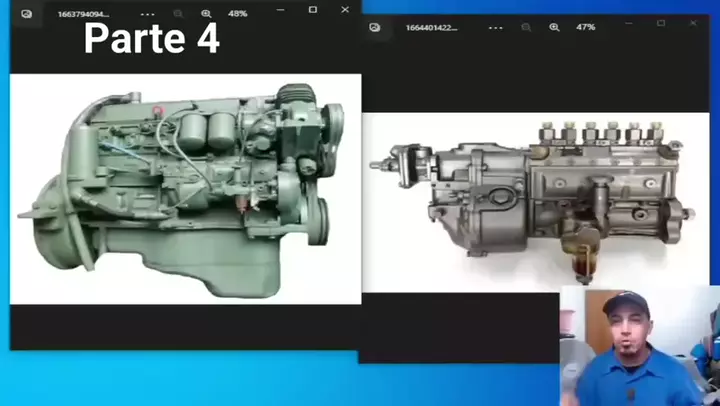The width and height of the screenshot is (720, 406).
Task: Maximize the left Photos window
Action: [313, 10]
